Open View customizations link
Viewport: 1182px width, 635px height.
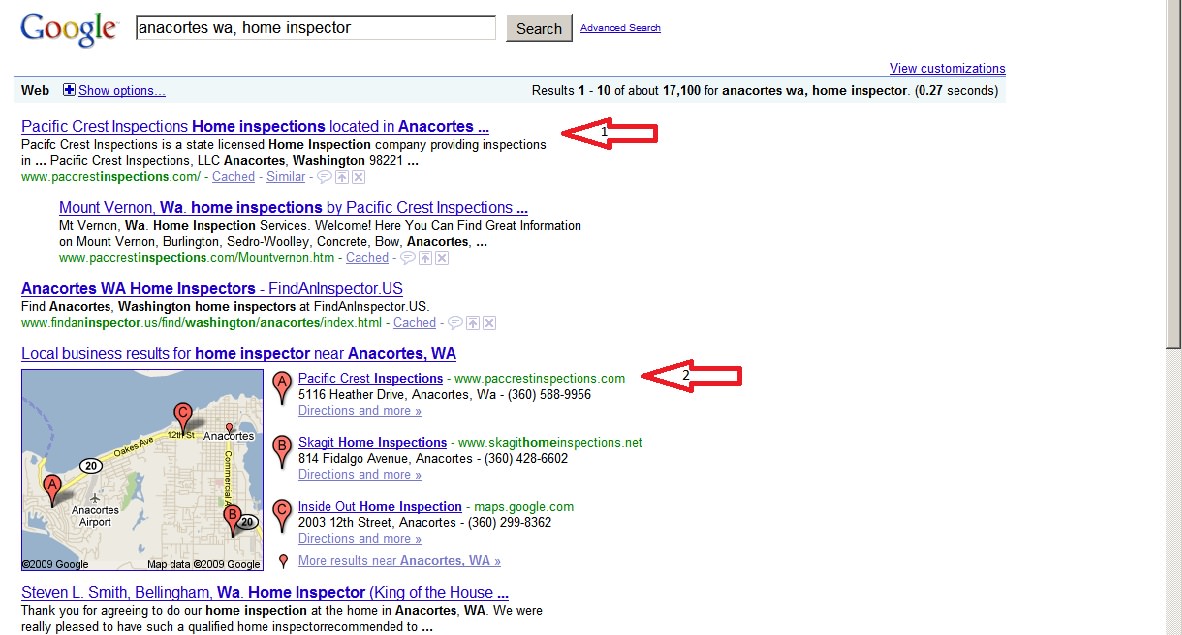click(947, 69)
